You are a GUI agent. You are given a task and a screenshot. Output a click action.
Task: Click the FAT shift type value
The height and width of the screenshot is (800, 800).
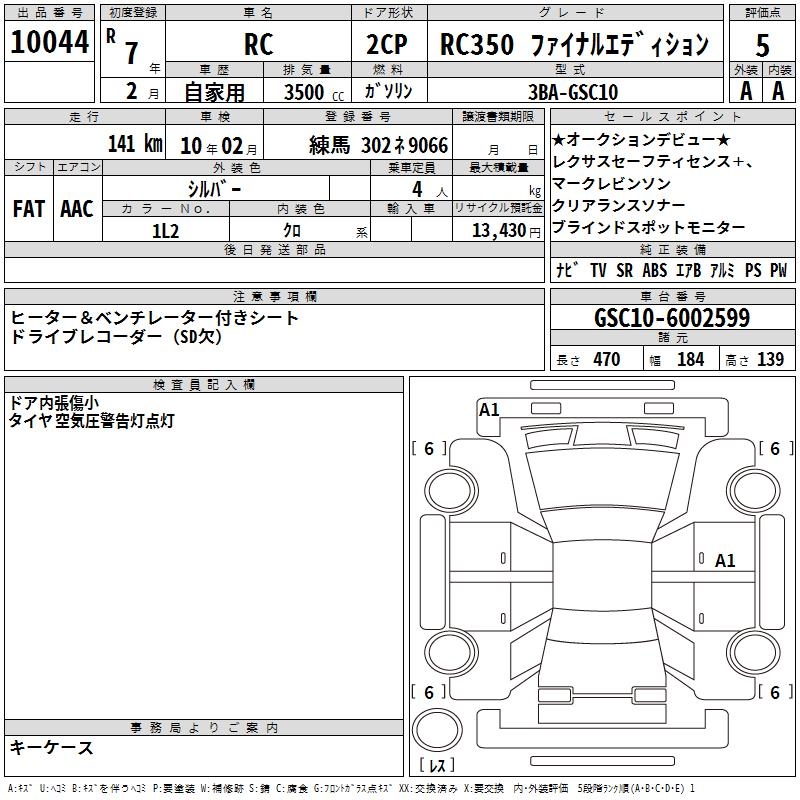[x=28, y=208]
